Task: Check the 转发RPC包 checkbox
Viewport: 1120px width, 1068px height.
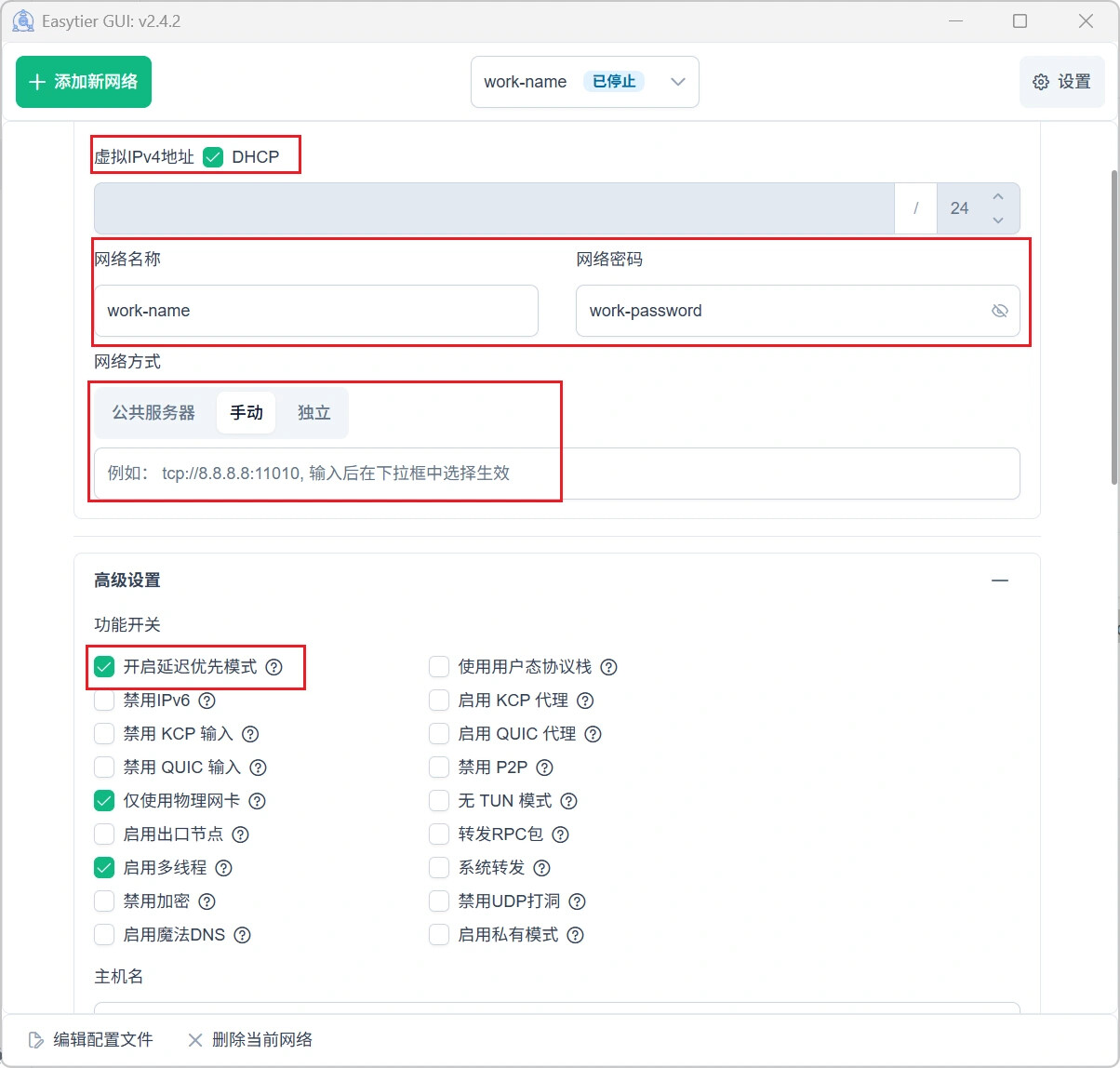Action: (439, 834)
